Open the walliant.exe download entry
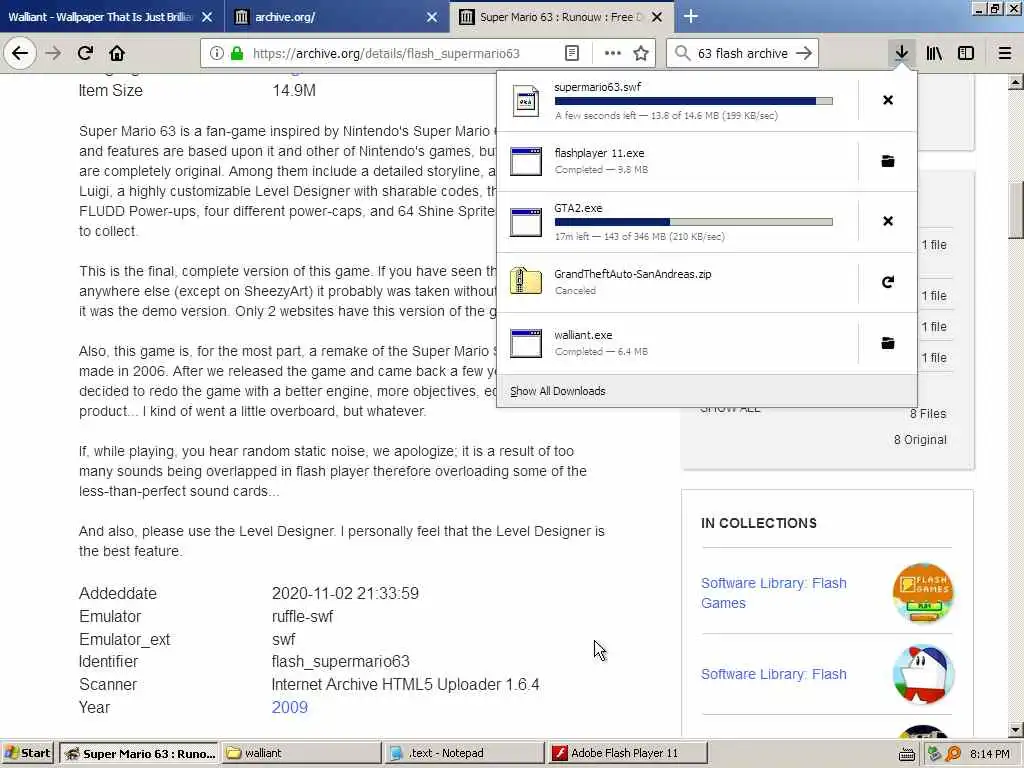 [x=677, y=344]
